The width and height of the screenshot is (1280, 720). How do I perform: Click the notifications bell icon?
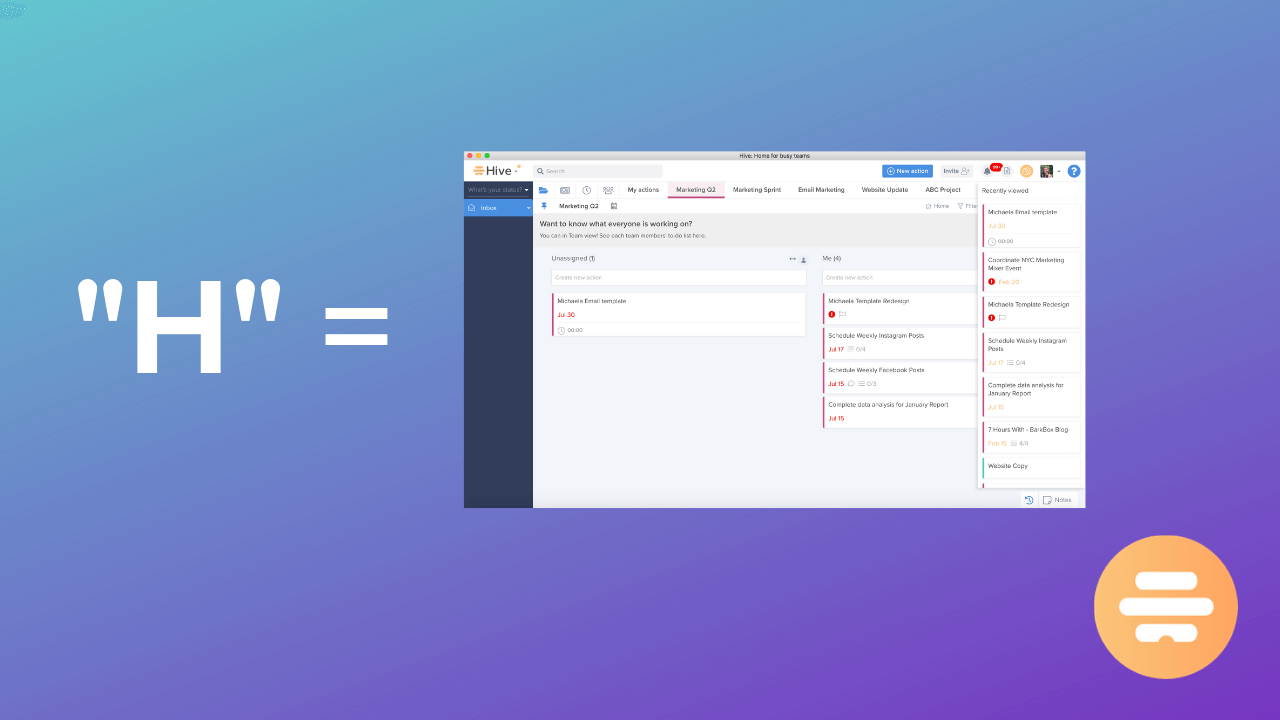(x=988, y=171)
